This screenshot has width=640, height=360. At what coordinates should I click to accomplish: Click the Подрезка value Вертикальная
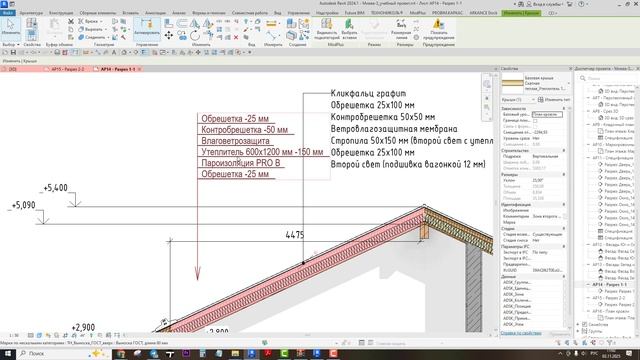(x=547, y=157)
